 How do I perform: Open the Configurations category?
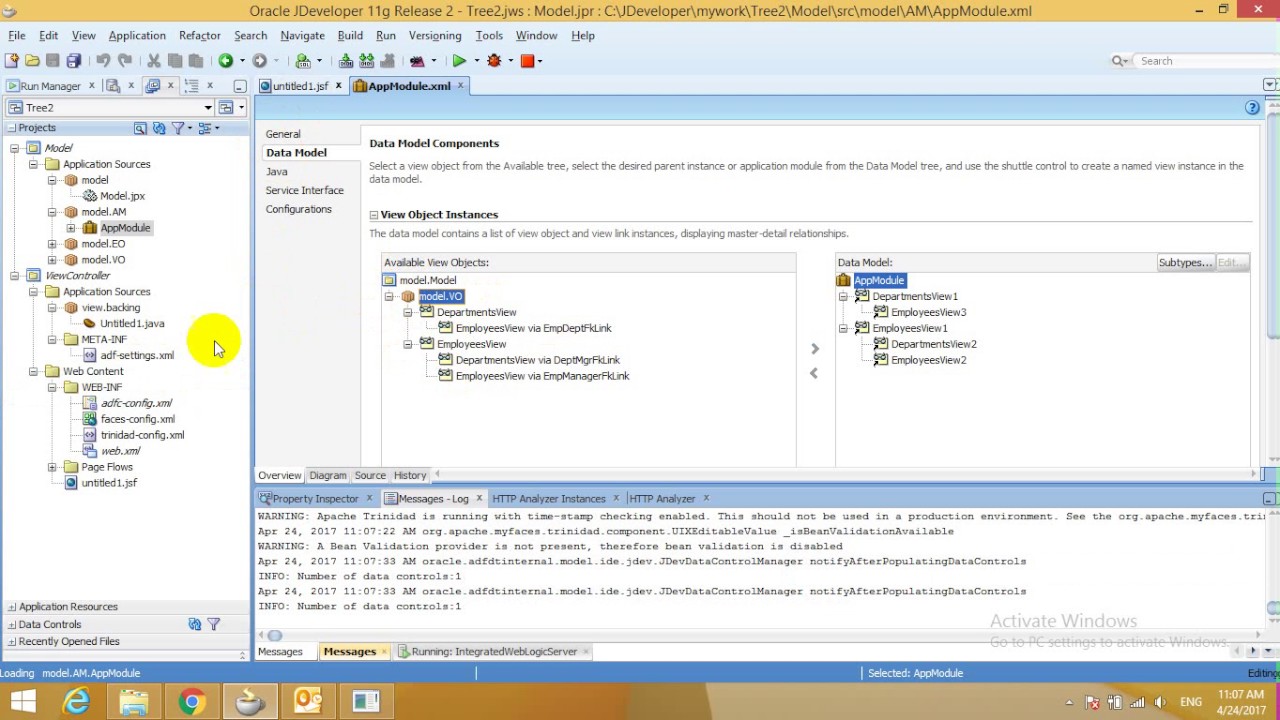pos(298,210)
